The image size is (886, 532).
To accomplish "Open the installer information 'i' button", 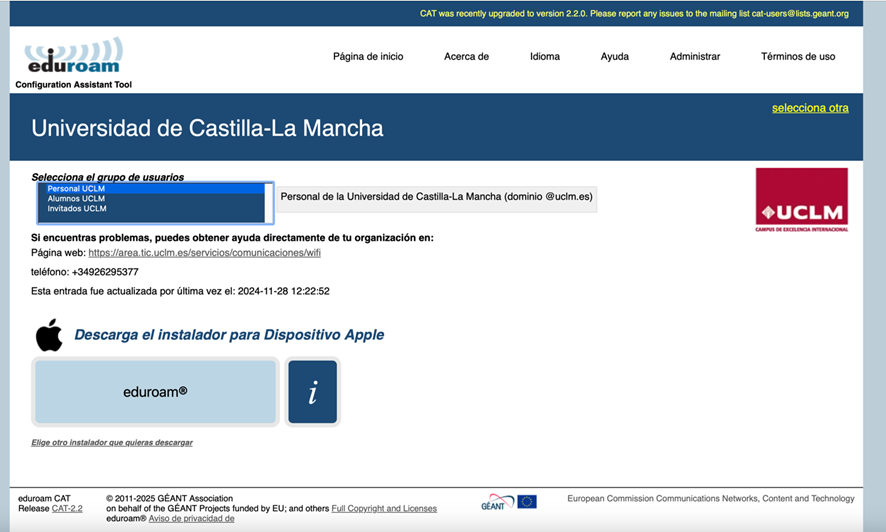I will [x=312, y=392].
